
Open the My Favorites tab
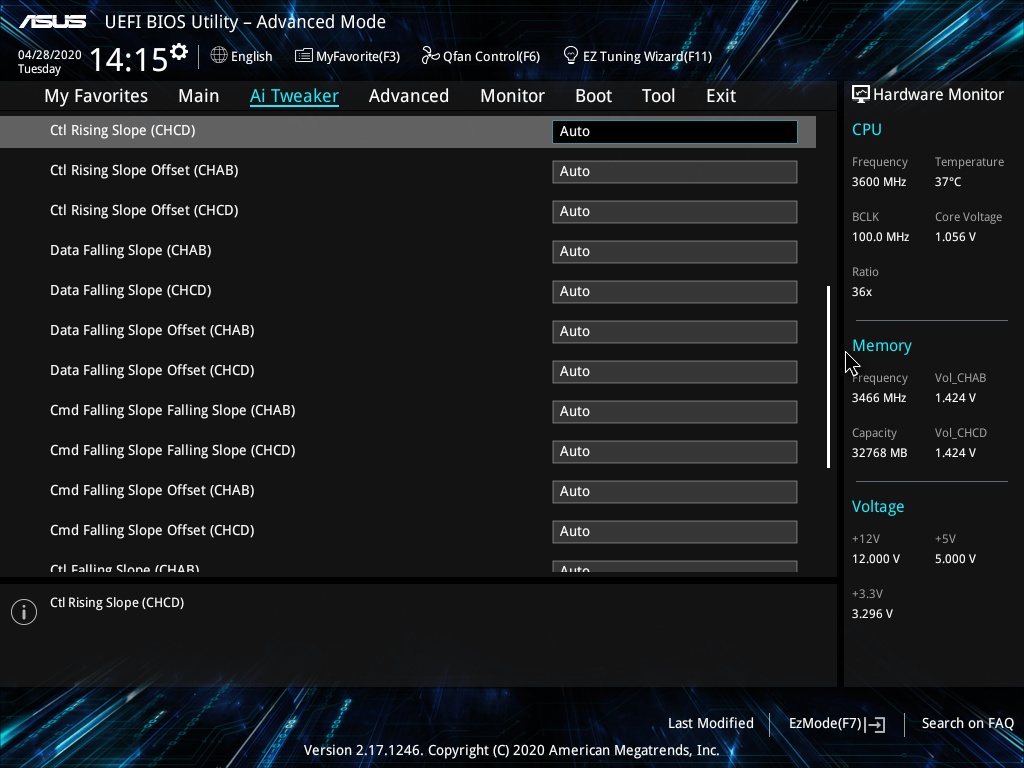(x=96, y=96)
